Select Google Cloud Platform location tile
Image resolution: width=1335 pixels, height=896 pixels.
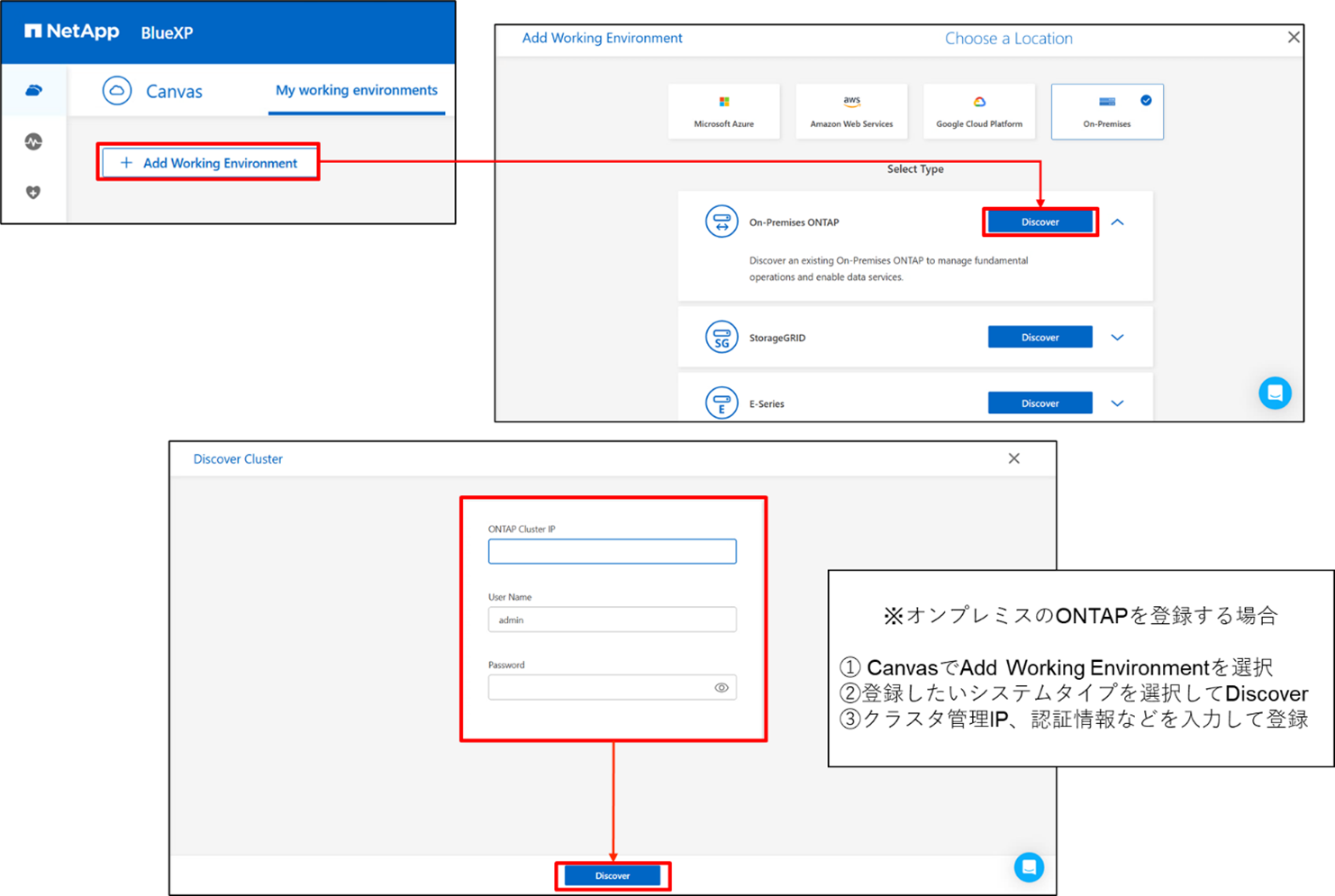click(x=979, y=112)
